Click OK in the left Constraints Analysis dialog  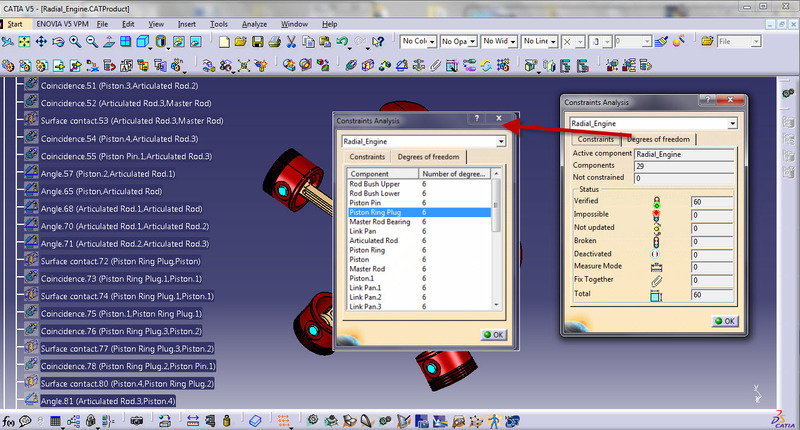493,335
